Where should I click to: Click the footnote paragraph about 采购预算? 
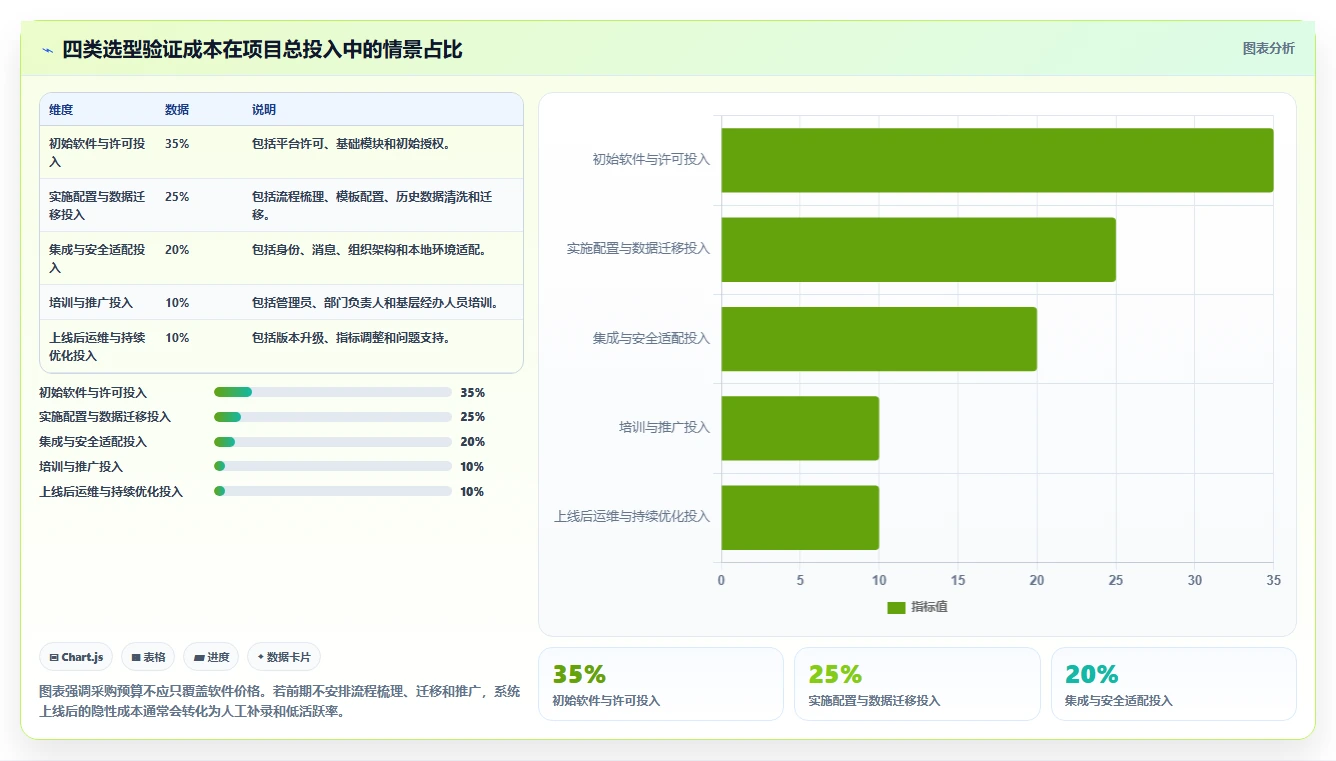pos(280,701)
